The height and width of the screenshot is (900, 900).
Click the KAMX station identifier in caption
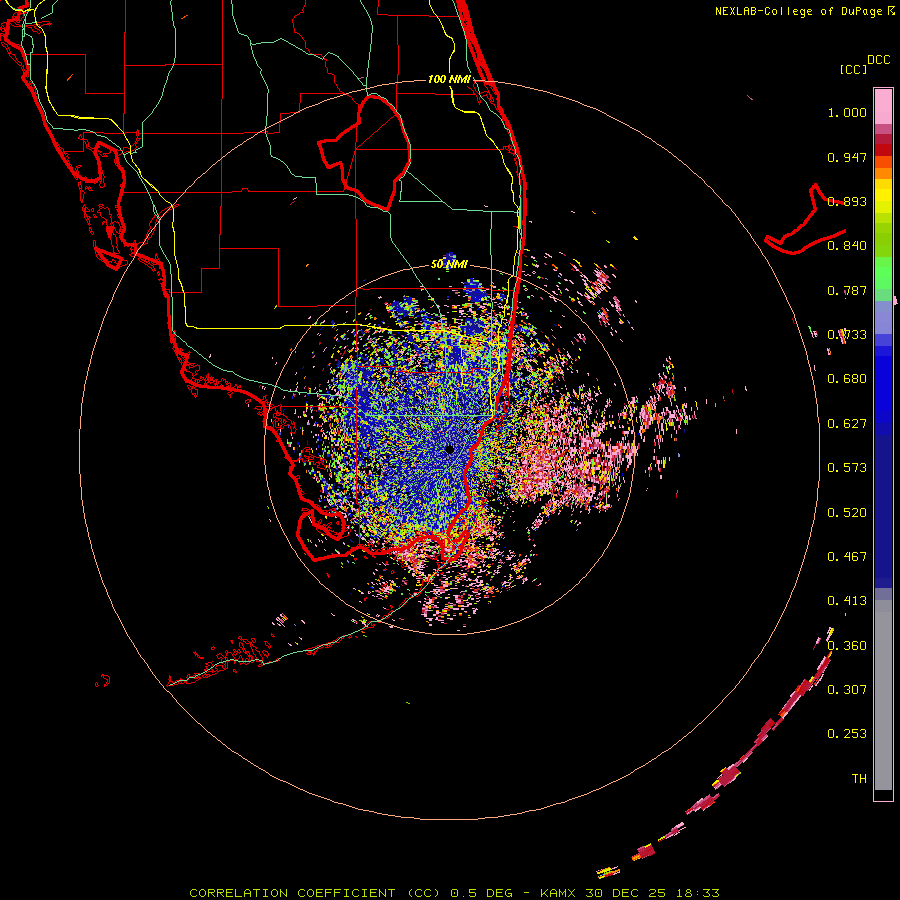[x=557, y=893]
